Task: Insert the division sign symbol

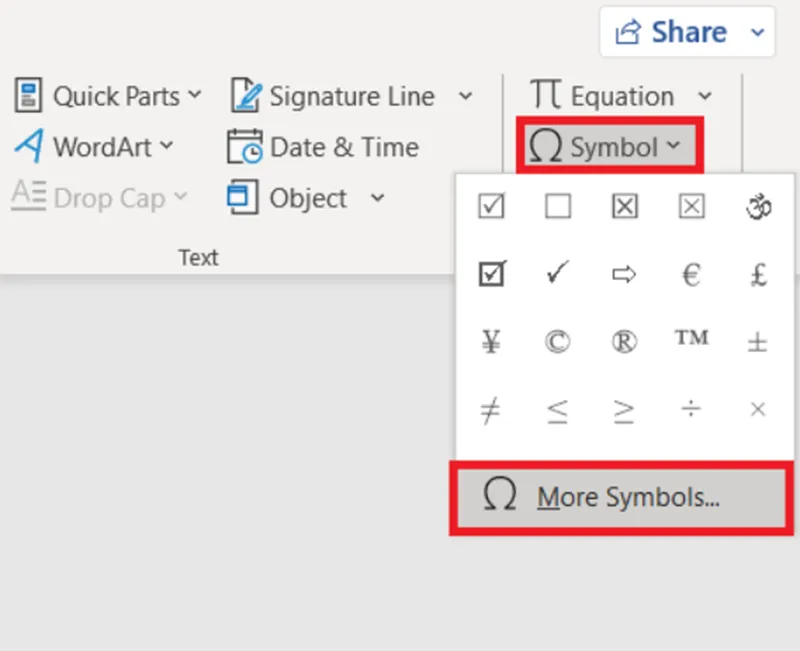Action: pyautogui.click(x=691, y=410)
